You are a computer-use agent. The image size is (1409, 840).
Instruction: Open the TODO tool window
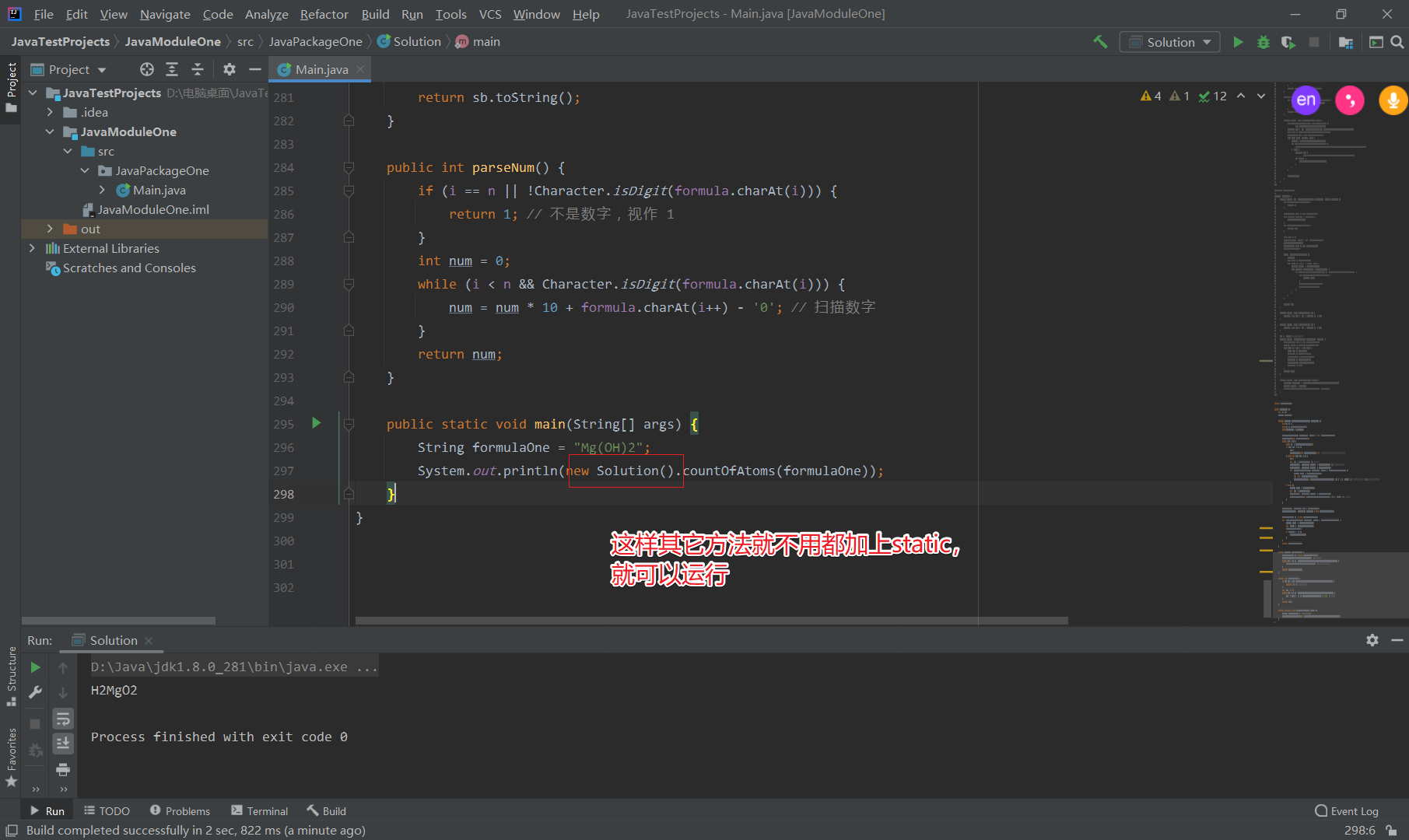pos(107,810)
